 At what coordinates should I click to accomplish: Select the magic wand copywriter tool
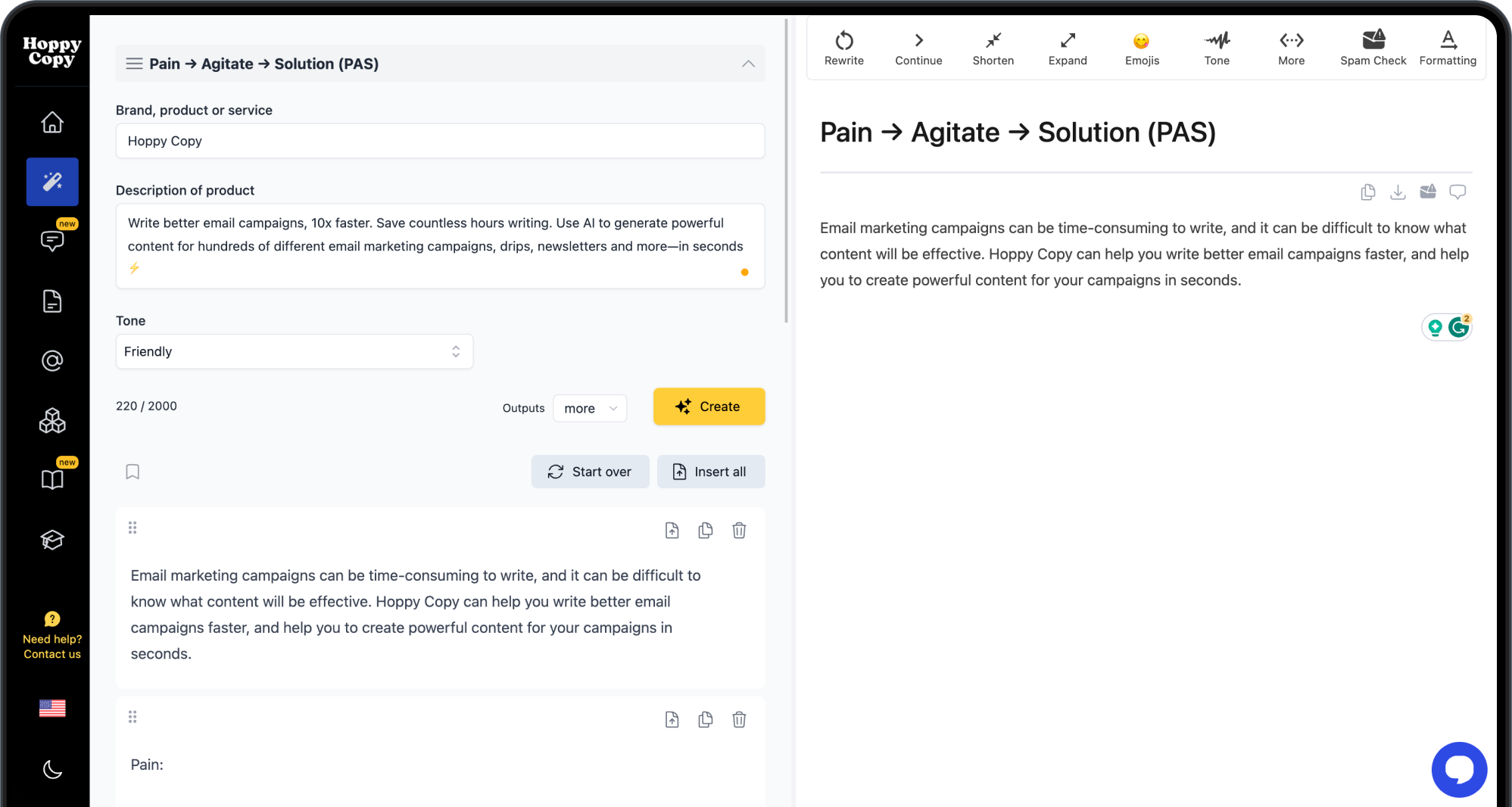pyautogui.click(x=51, y=182)
